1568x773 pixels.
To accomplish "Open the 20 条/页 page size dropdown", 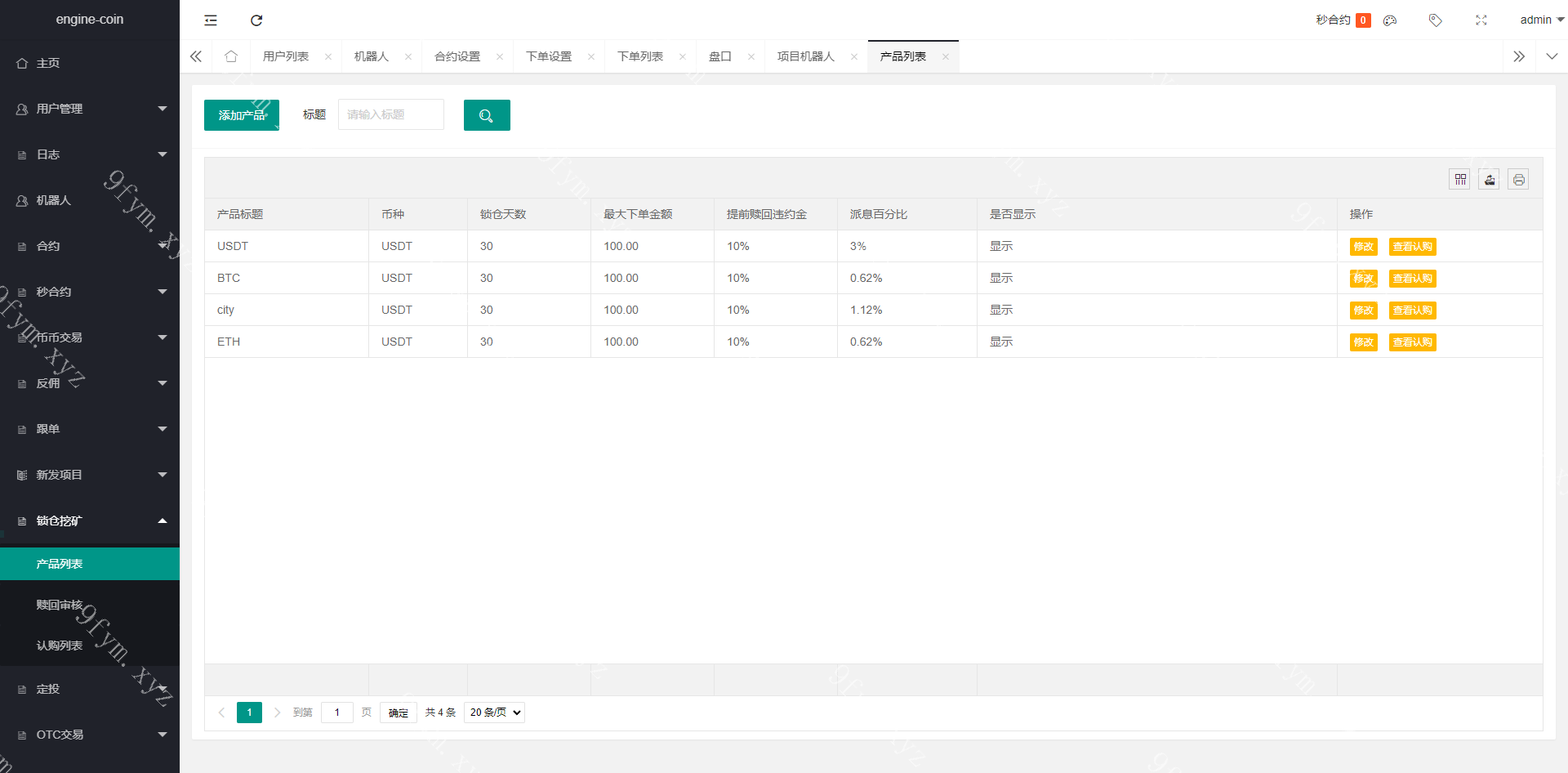I will coord(494,713).
